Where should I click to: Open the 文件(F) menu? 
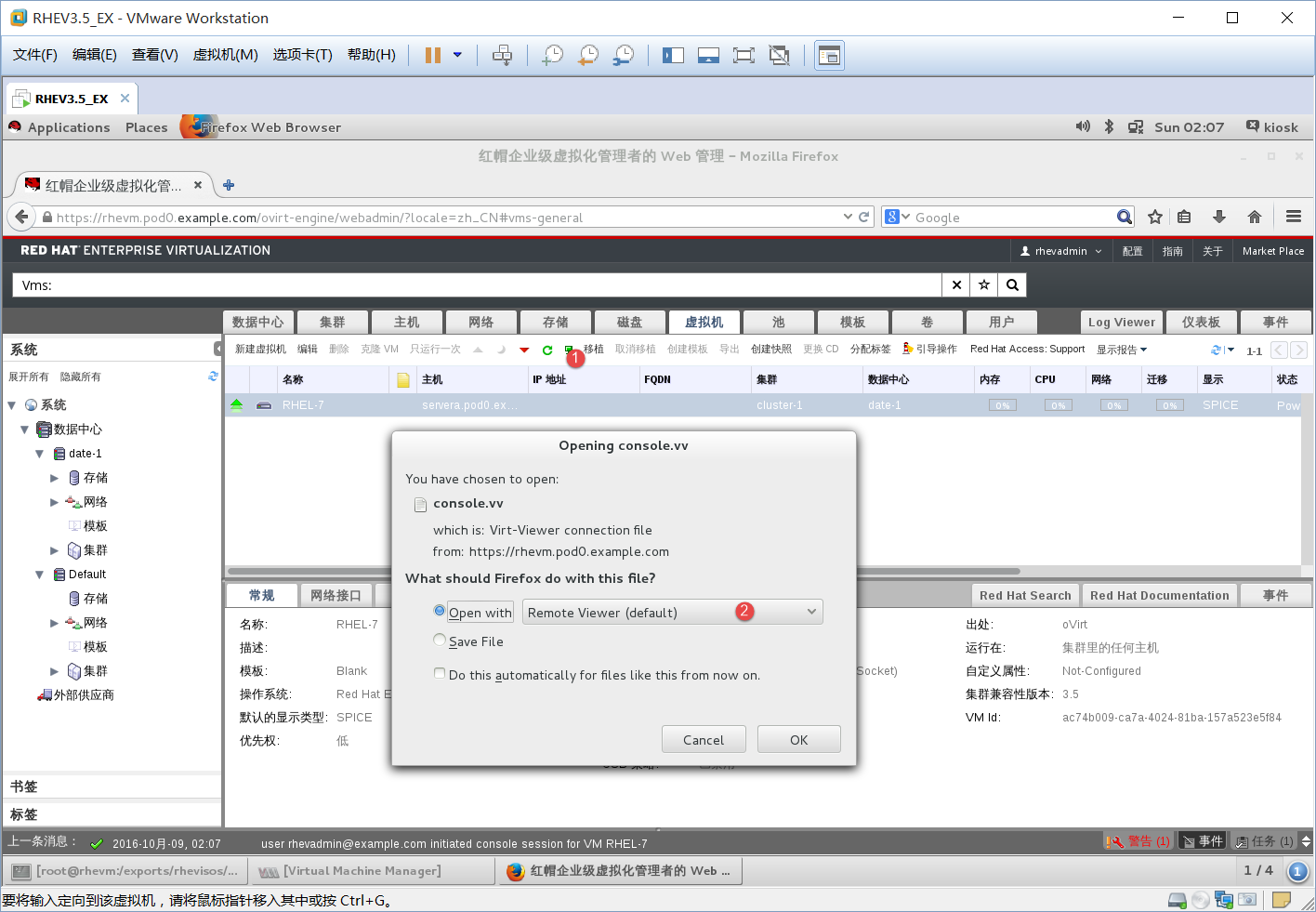[x=35, y=55]
